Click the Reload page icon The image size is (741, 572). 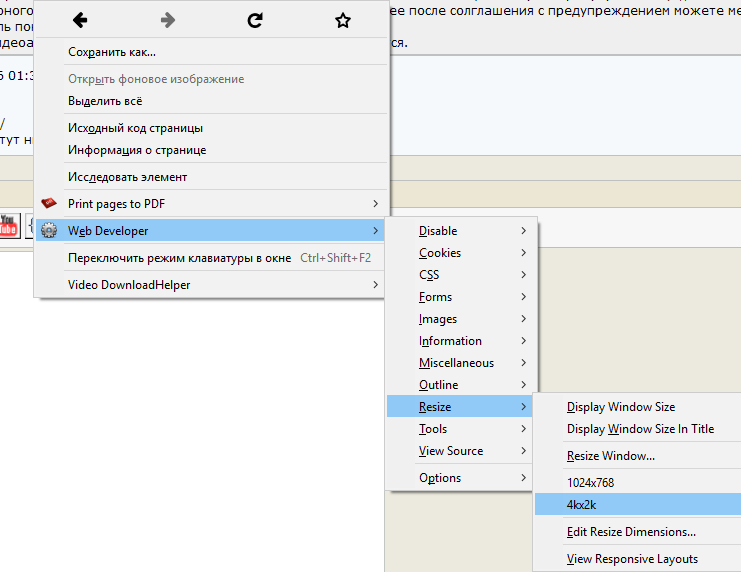(255, 20)
